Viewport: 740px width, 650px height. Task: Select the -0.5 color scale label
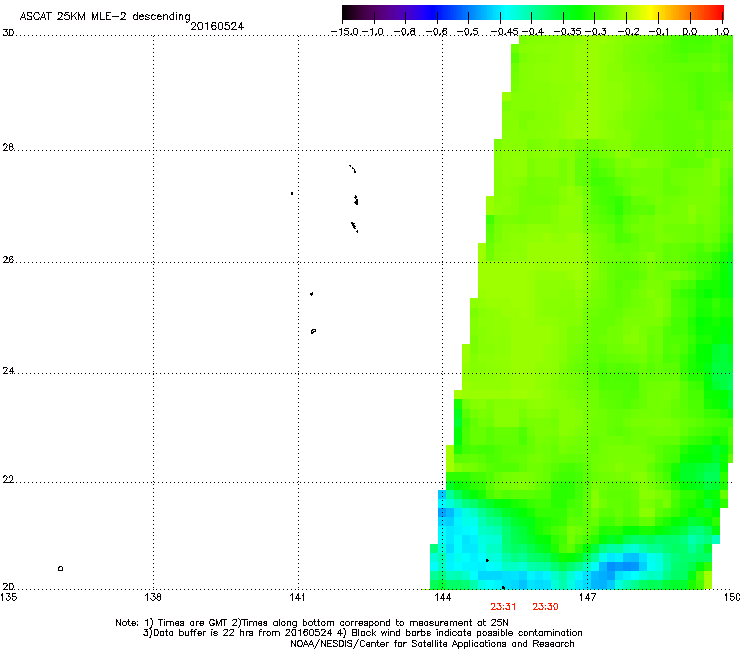coord(468,32)
